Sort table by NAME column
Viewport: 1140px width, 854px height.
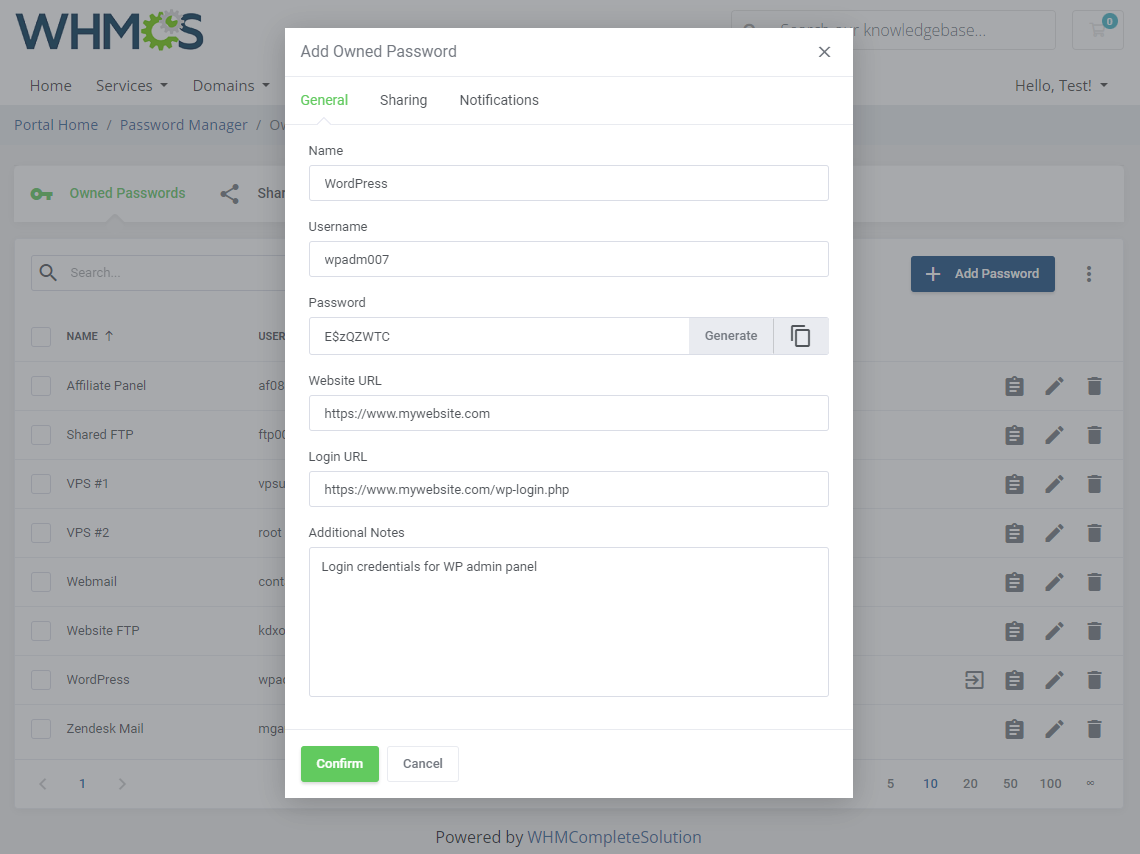(89, 337)
